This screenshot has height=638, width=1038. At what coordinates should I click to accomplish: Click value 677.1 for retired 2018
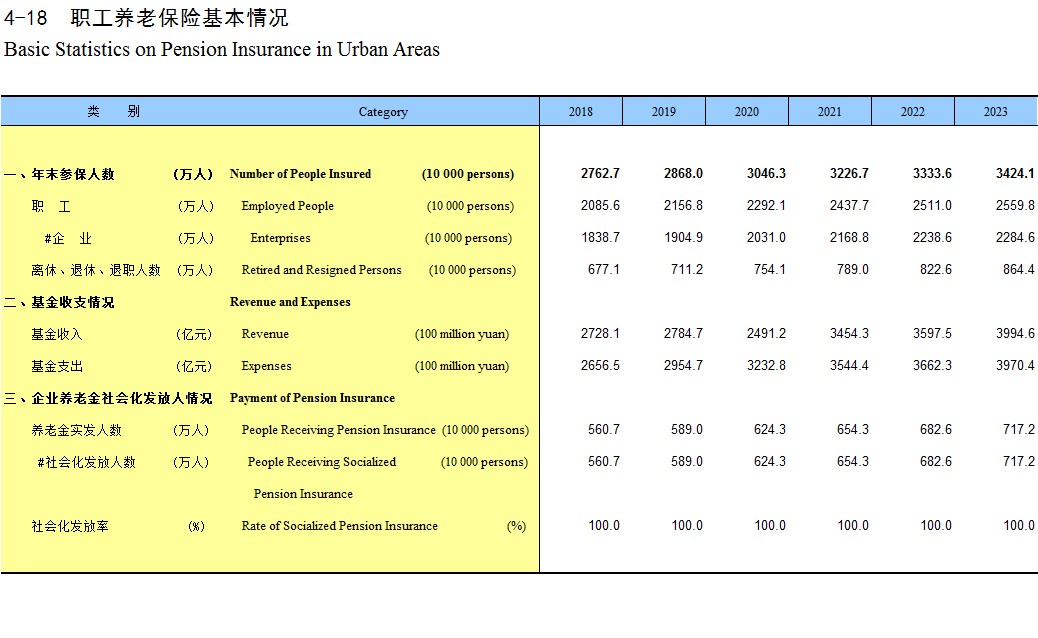tap(604, 269)
